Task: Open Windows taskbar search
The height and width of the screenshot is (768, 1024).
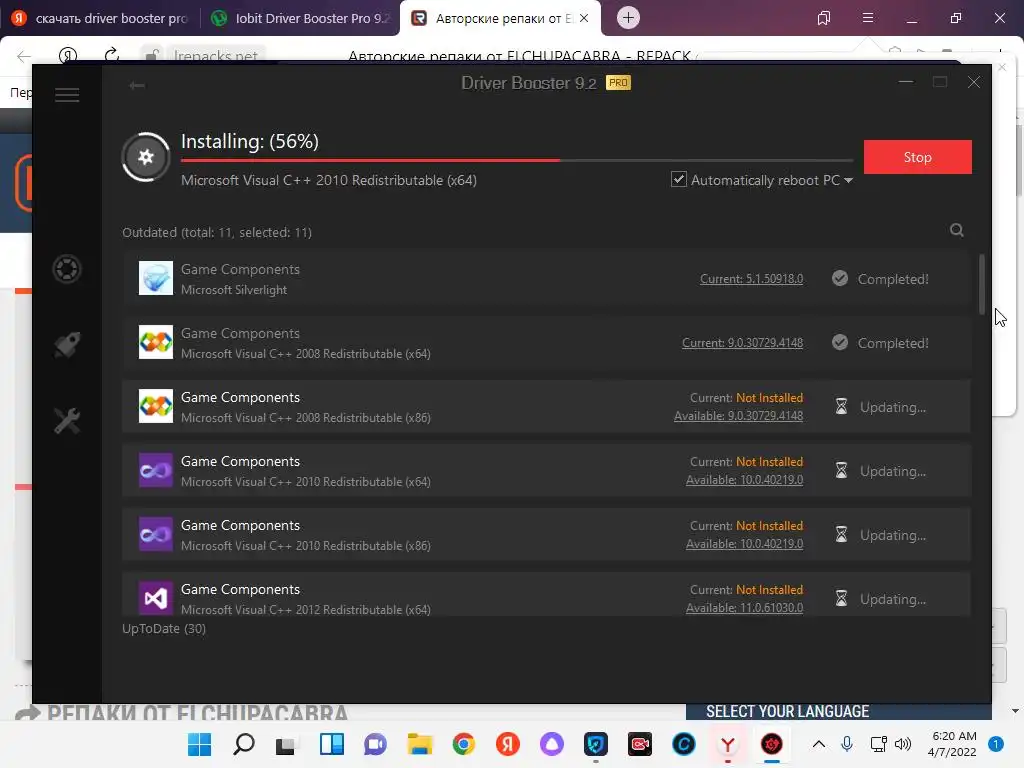Action: (x=244, y=744)
